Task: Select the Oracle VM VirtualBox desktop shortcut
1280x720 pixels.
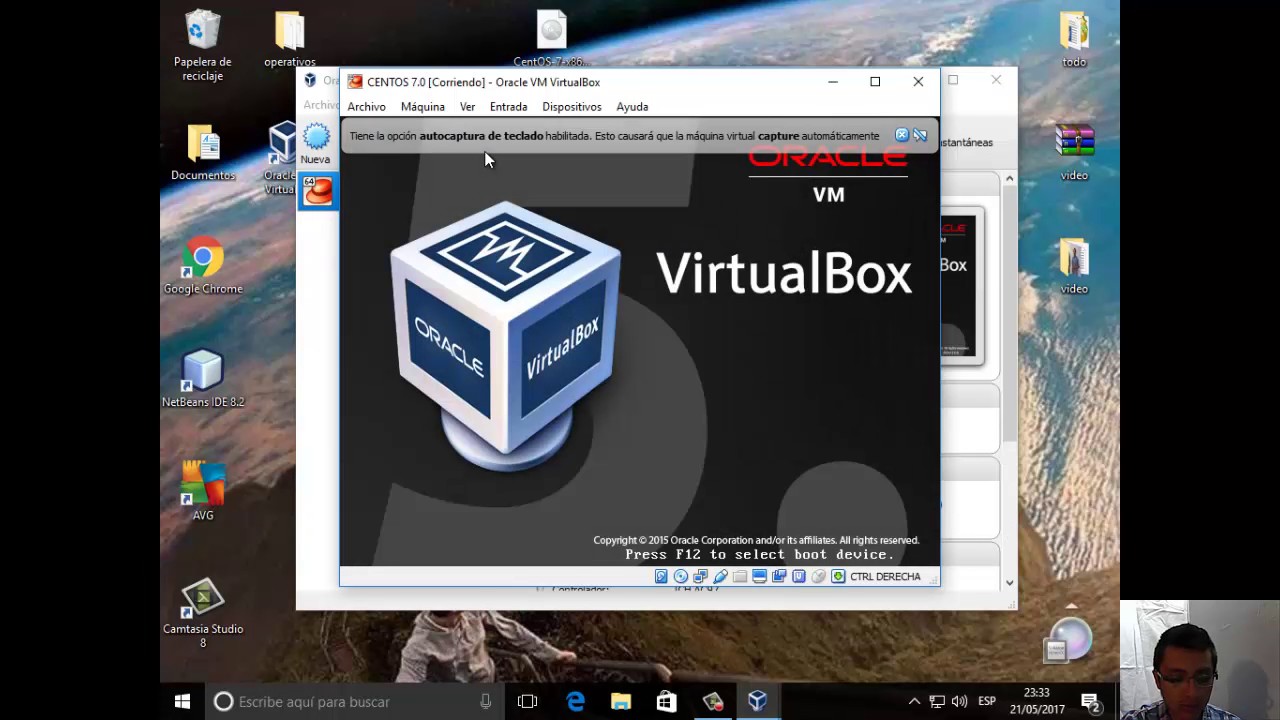Action: tap(281, 158)
